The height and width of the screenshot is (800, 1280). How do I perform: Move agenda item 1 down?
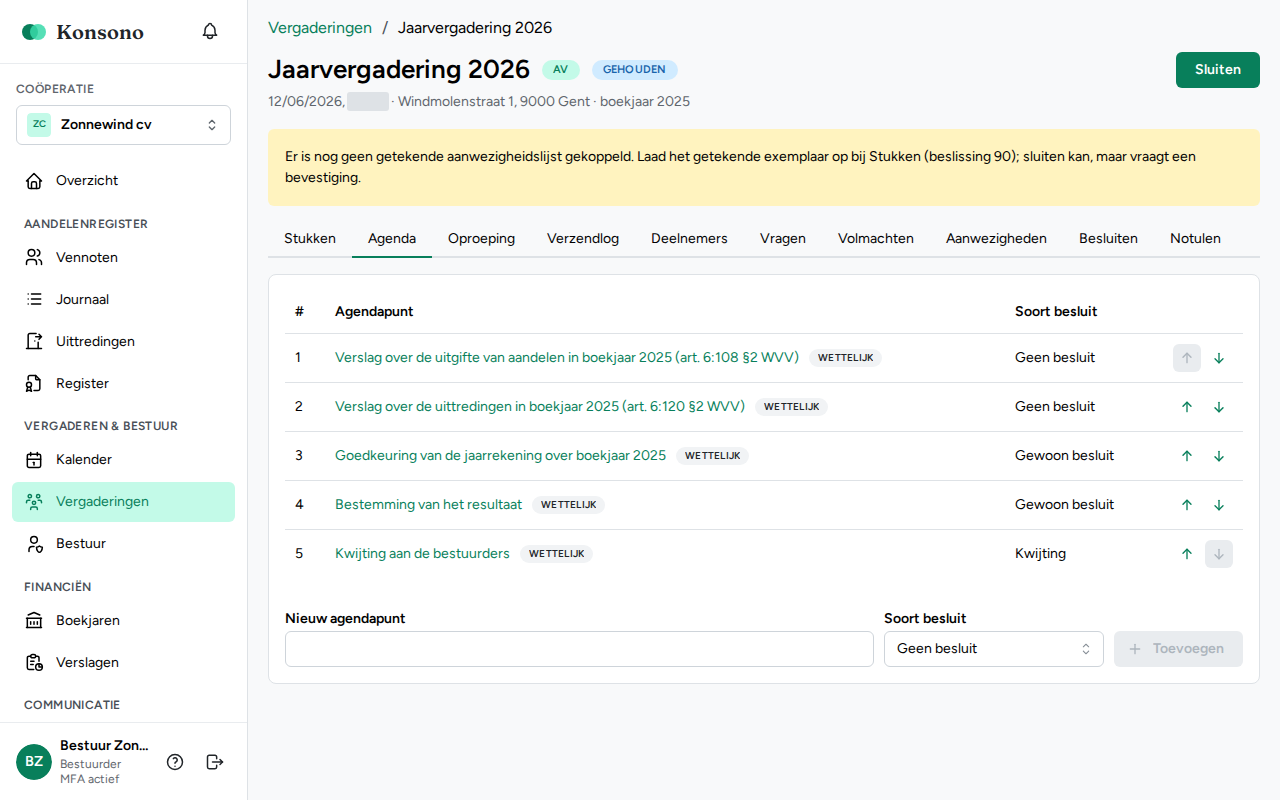tap(1219, 358)
